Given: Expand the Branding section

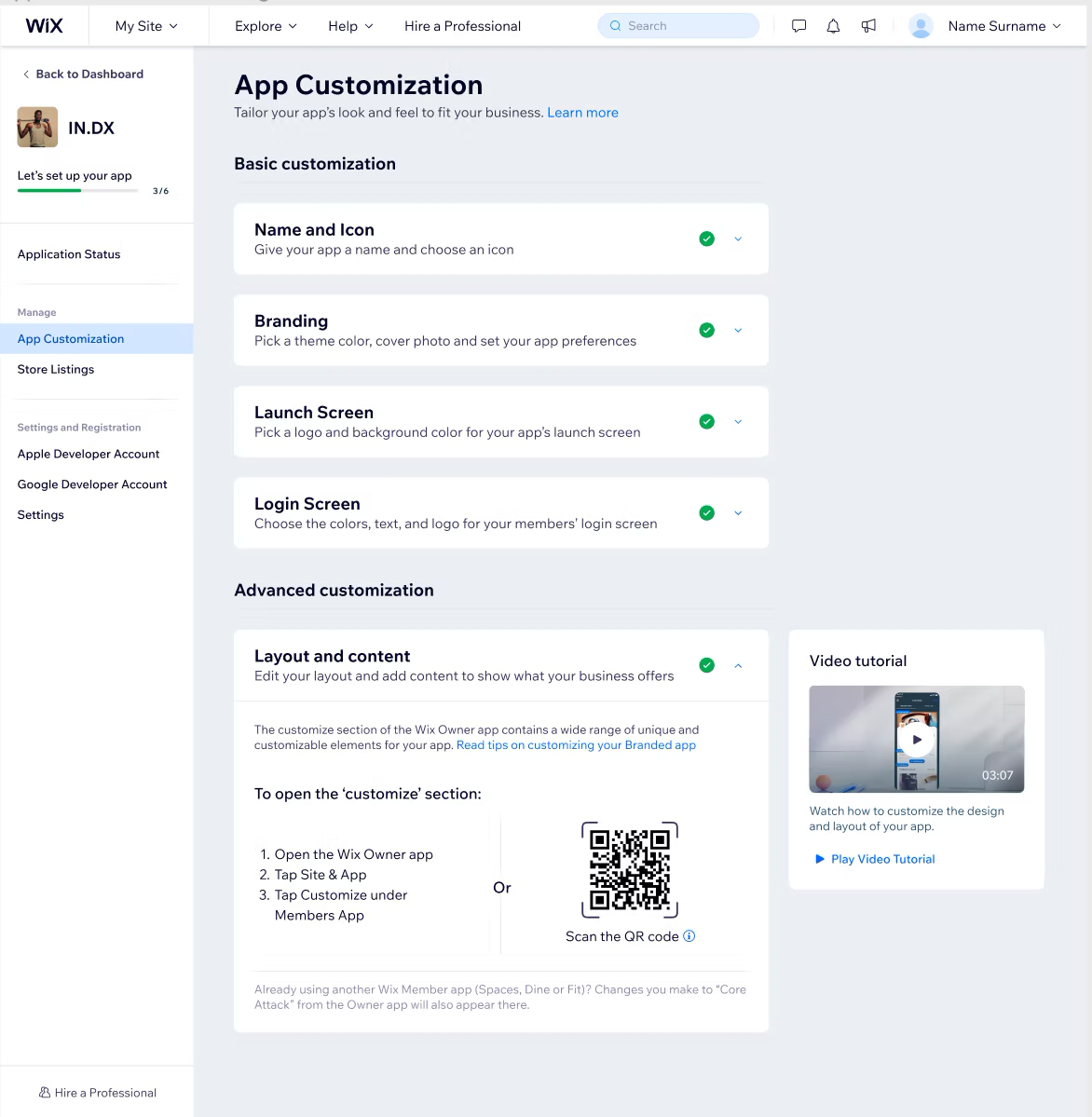Looking at the screenshot, I should coord(738,330).
